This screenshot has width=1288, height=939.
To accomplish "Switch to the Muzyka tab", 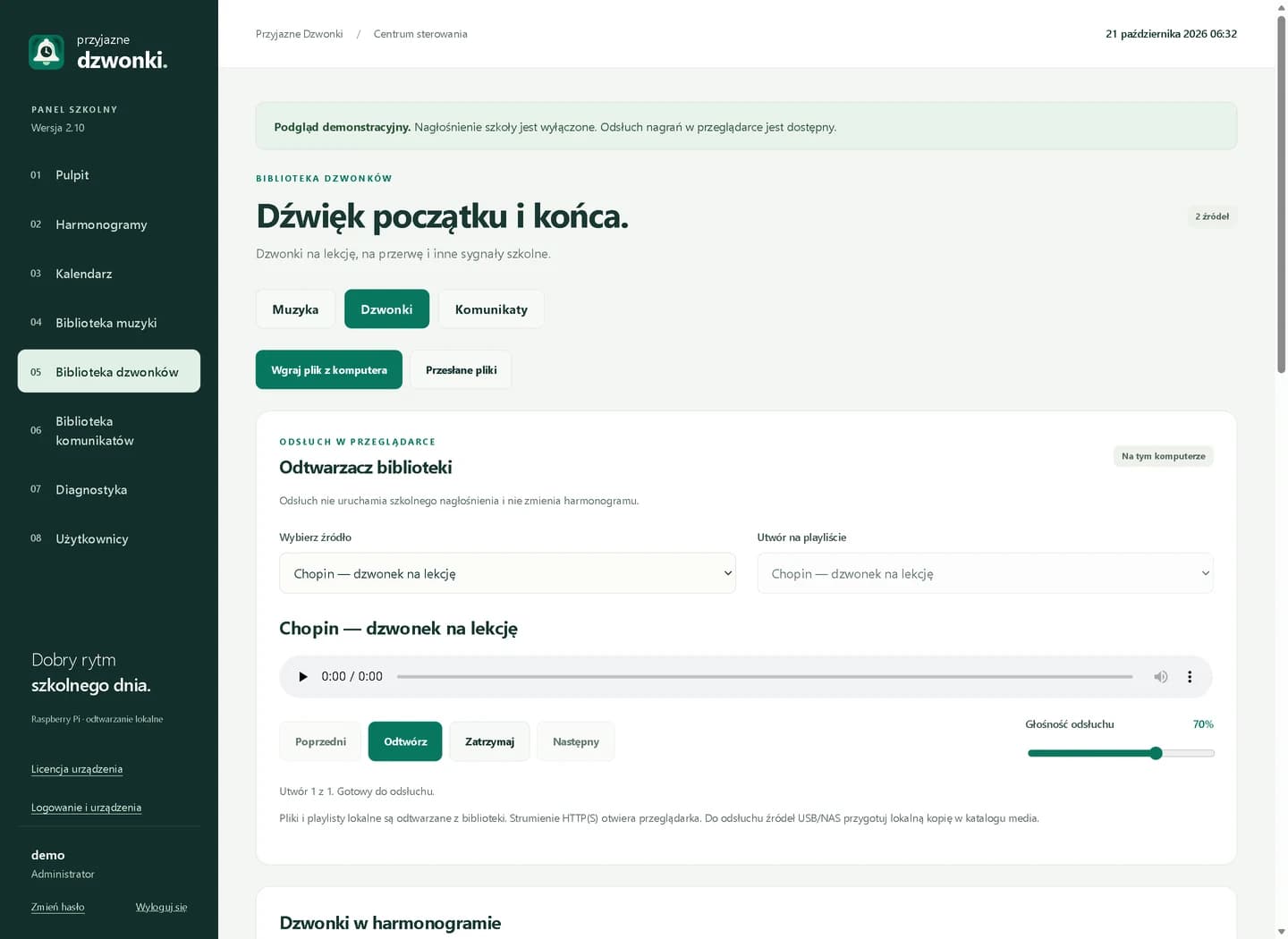I will [x=295, y=309].
